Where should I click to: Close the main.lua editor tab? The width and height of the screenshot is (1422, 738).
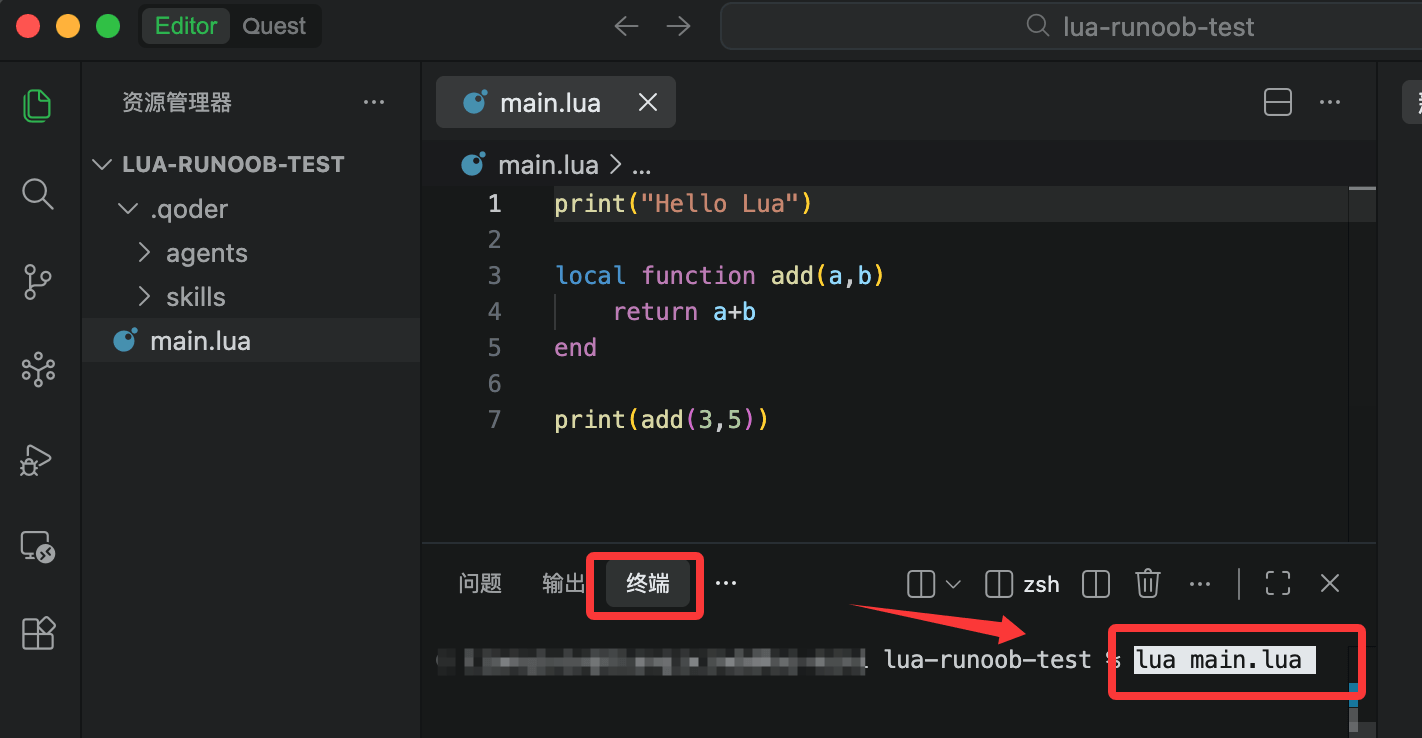click(x=648, y=102)
